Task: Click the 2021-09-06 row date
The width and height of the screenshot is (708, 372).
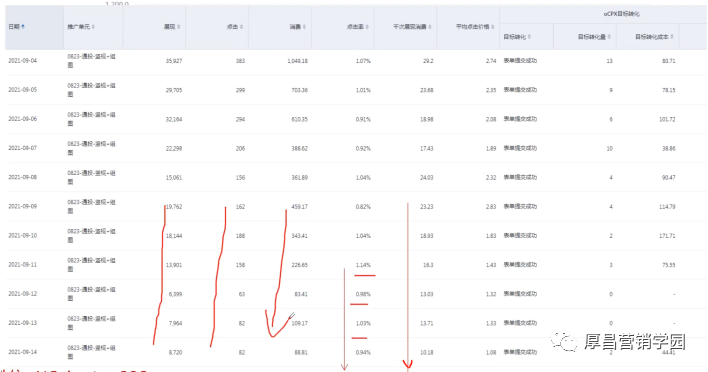Action: pos(23,119)
